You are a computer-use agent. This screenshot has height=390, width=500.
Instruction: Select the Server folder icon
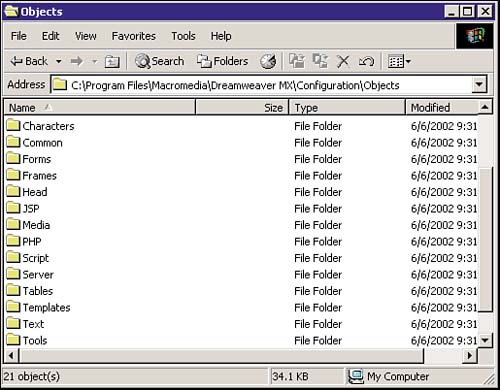[13, 274]
